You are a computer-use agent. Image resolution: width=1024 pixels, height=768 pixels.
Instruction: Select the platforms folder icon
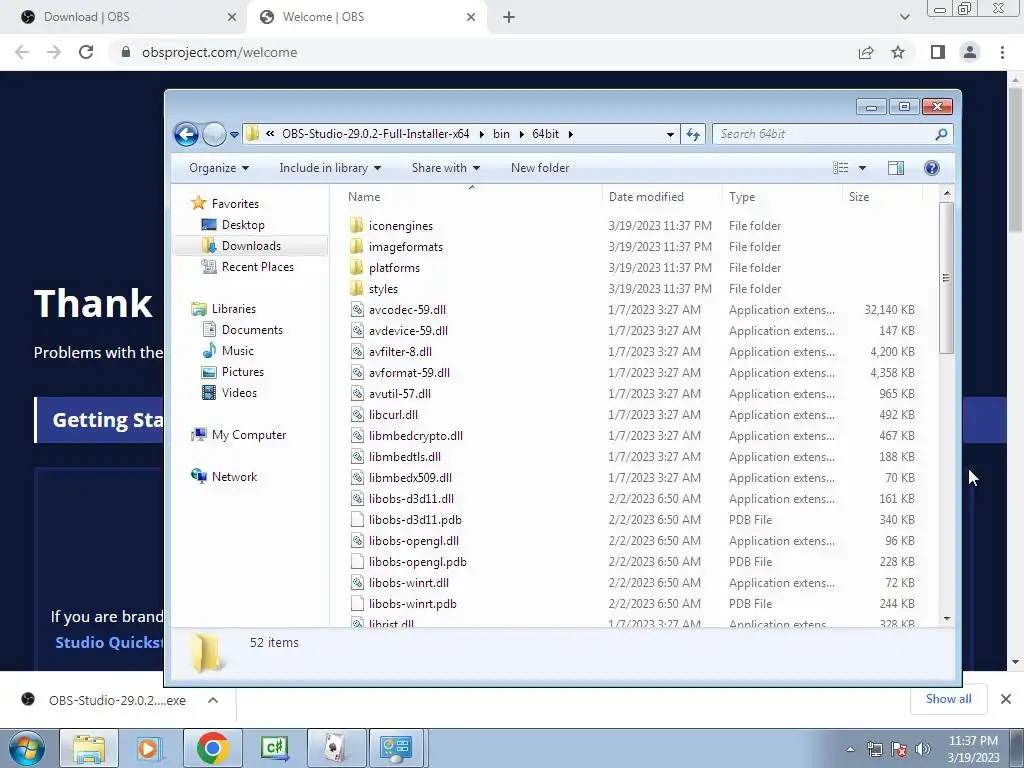[x=357, y=267]
